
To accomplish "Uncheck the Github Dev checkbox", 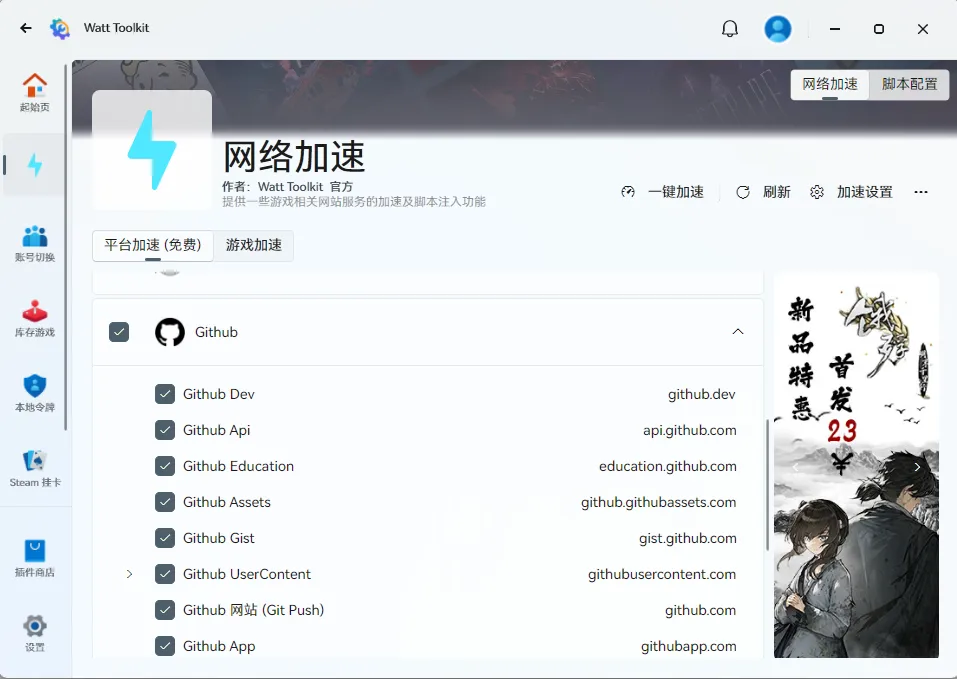I will [165, 394].
